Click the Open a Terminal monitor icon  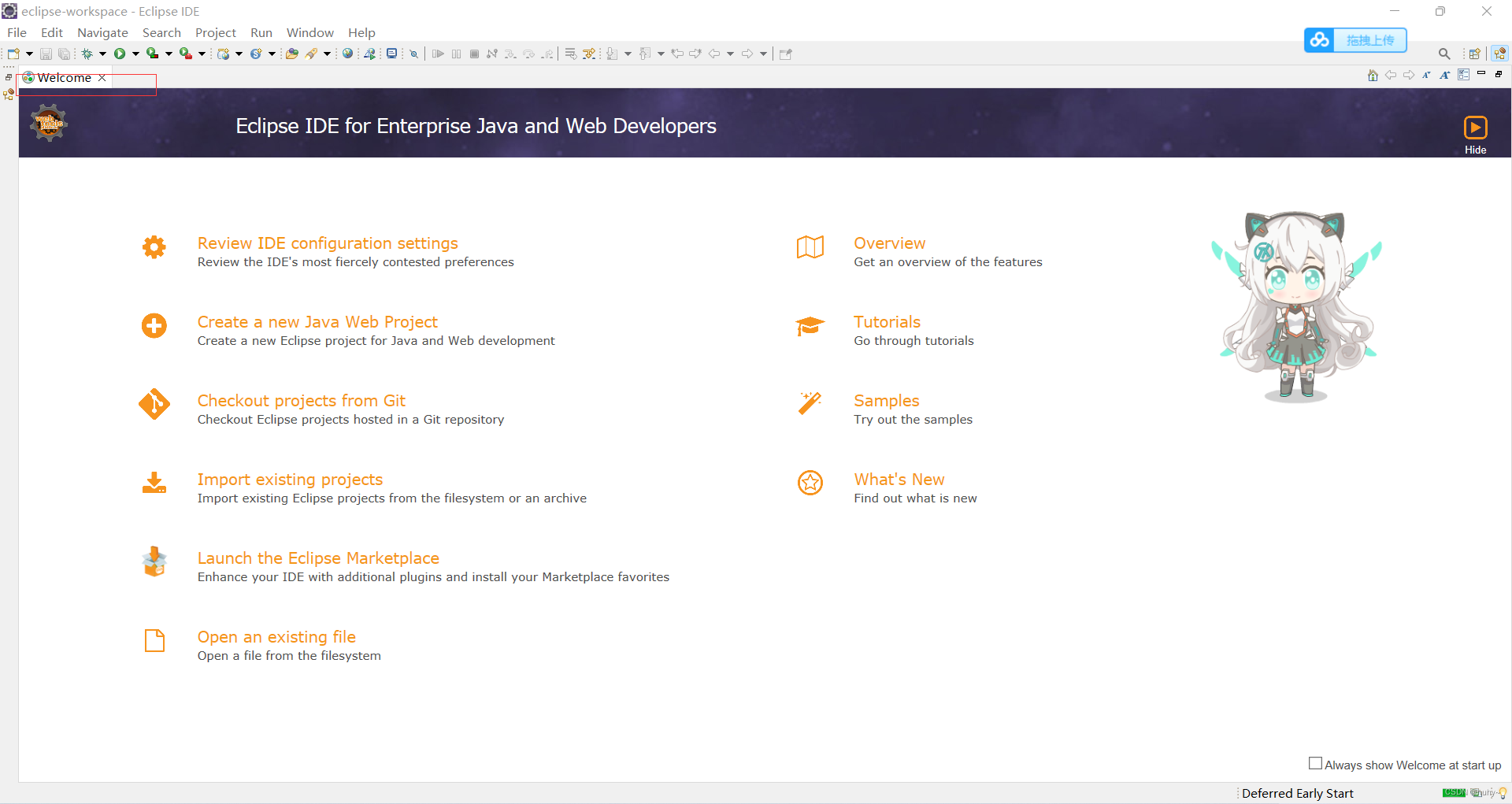coord(391,54)
